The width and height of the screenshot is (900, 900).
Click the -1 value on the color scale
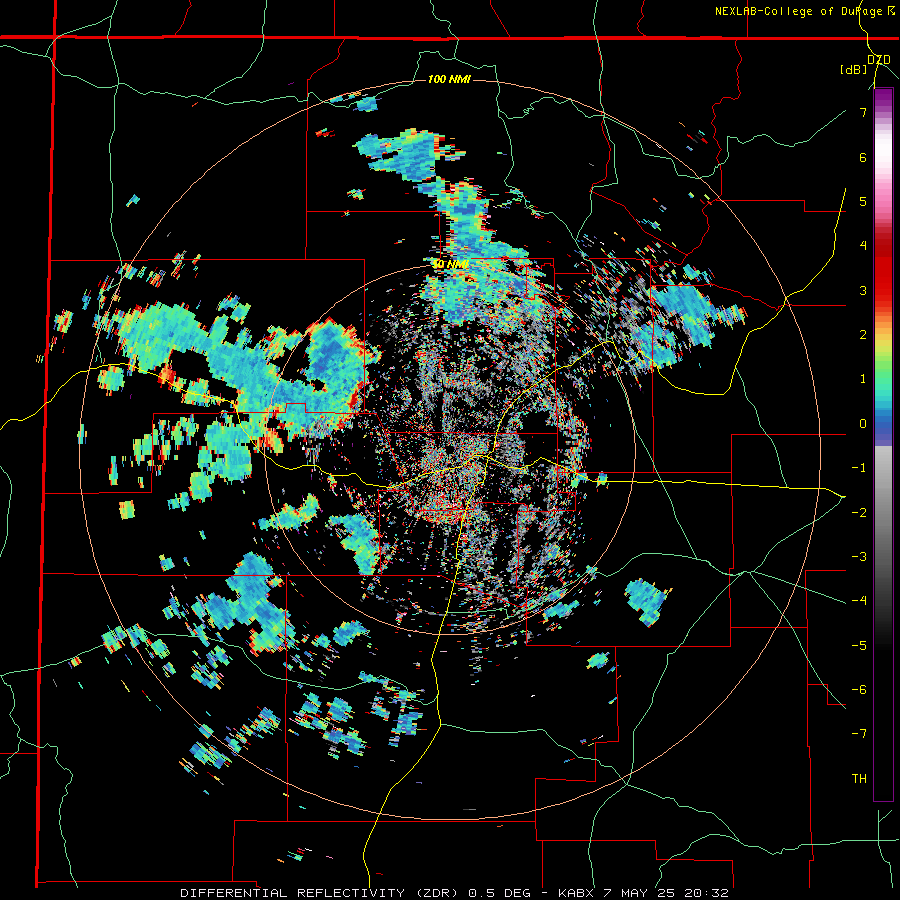859,468
